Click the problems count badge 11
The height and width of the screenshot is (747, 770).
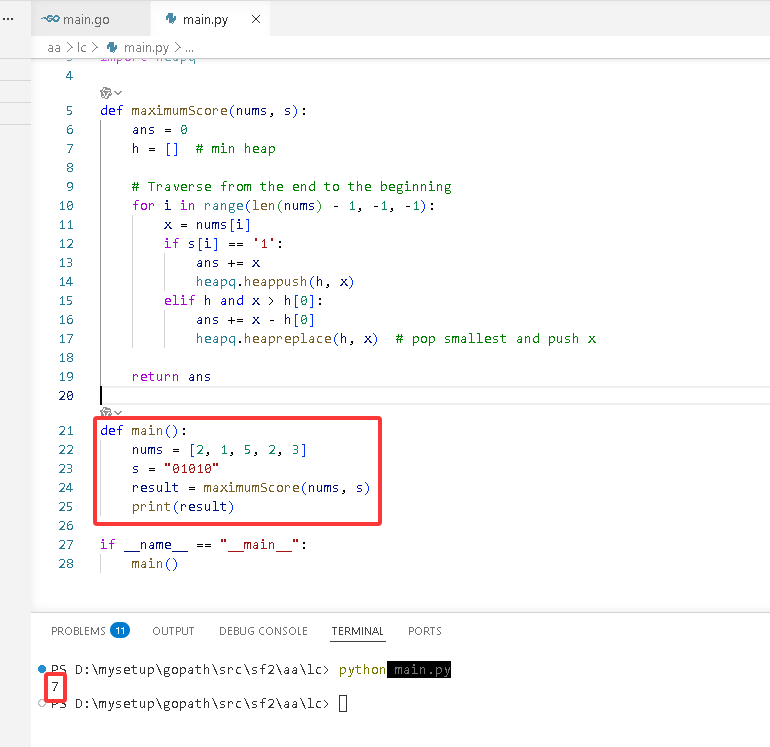(x=120, y=631)
